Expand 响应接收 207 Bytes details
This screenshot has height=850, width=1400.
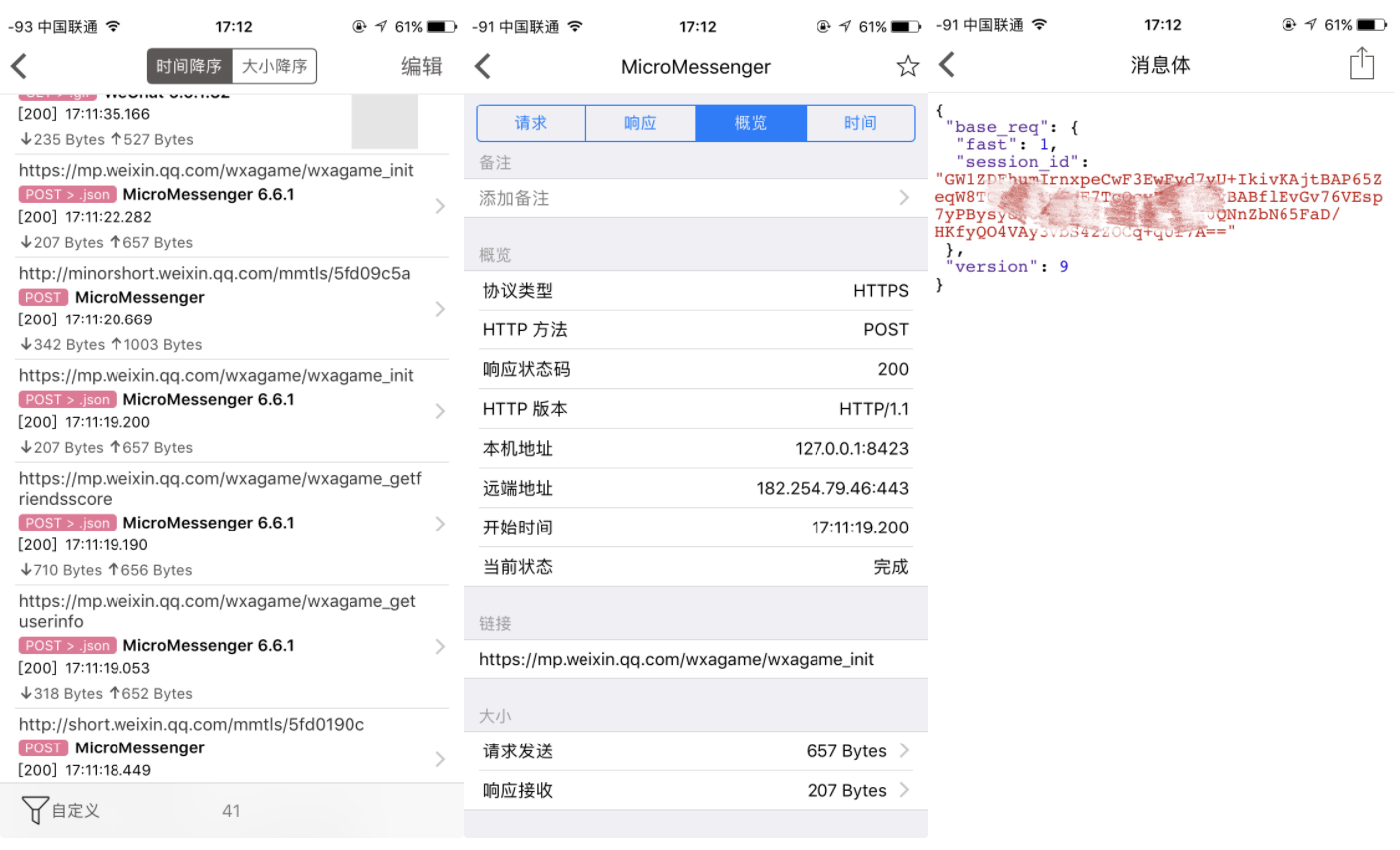(x=696, y=790)
